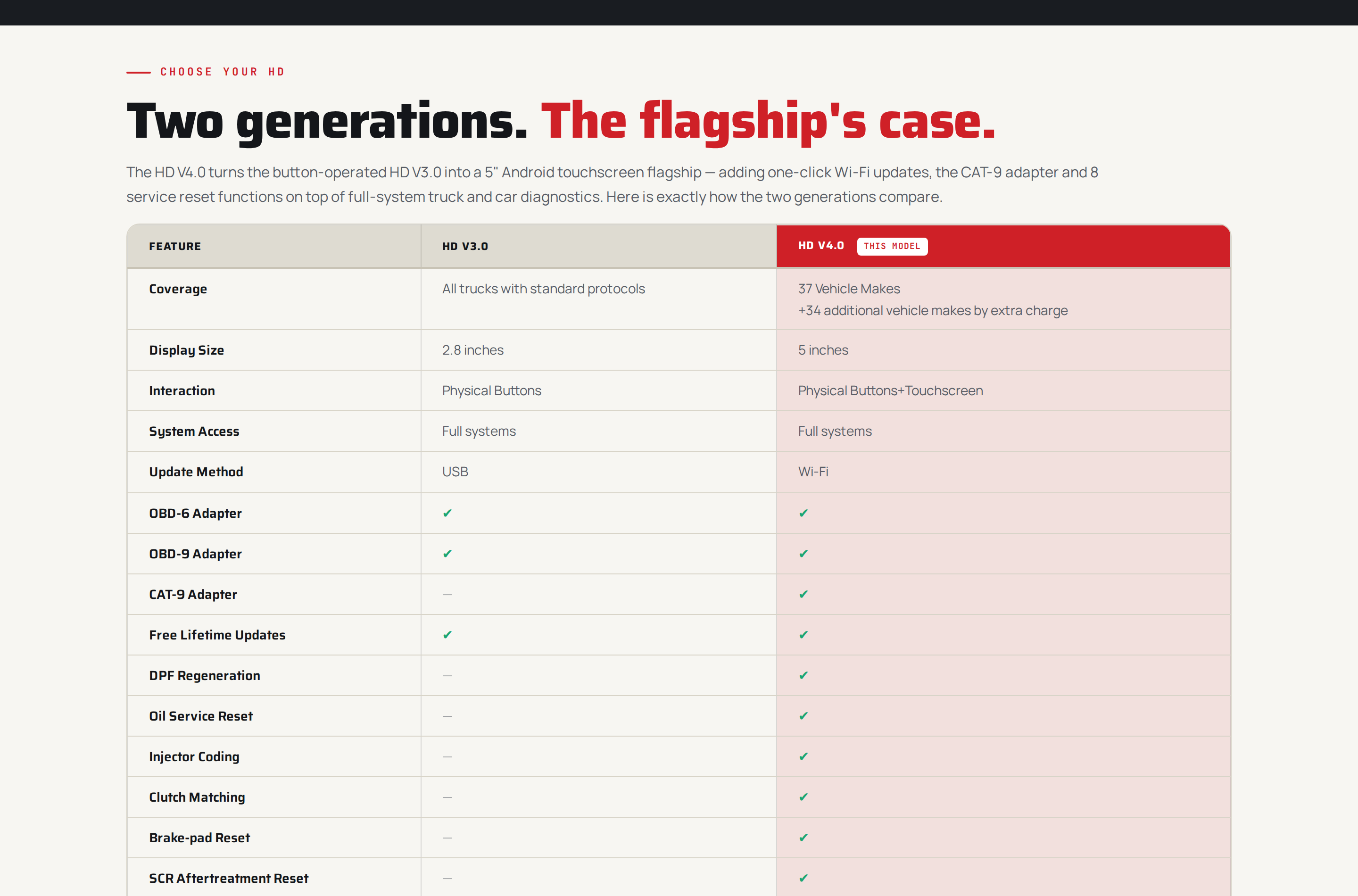Click the Oil Service Reset dash under HD V3.0

click(447, 716)
